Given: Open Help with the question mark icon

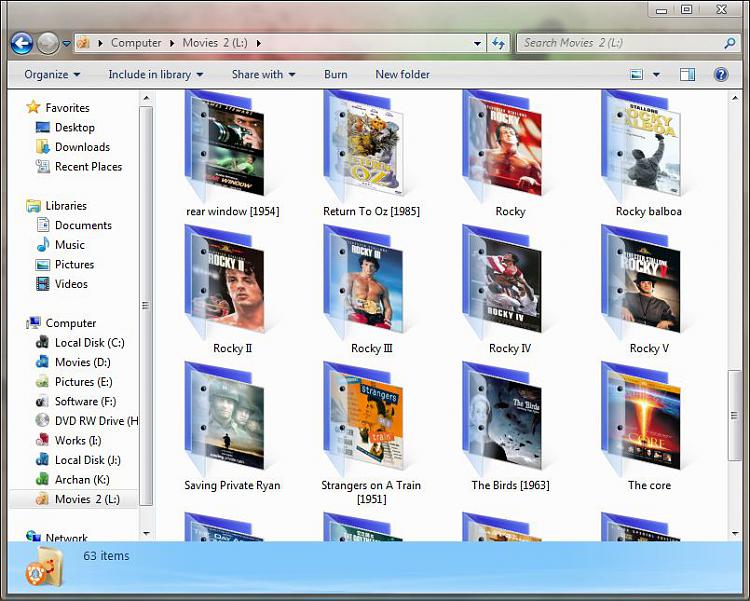Looking at the screenshot, I should 721,74.
